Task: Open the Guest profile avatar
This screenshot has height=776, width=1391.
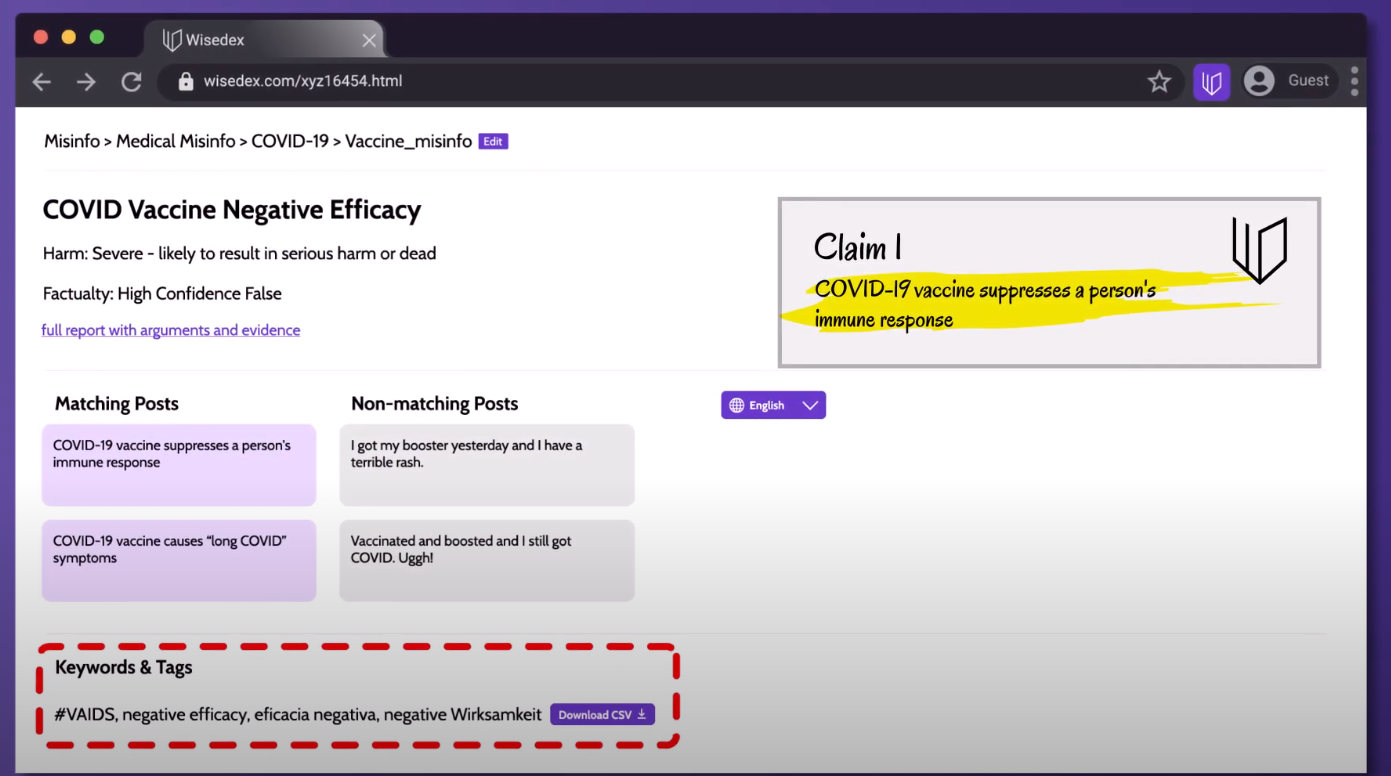Action: 1259,81
